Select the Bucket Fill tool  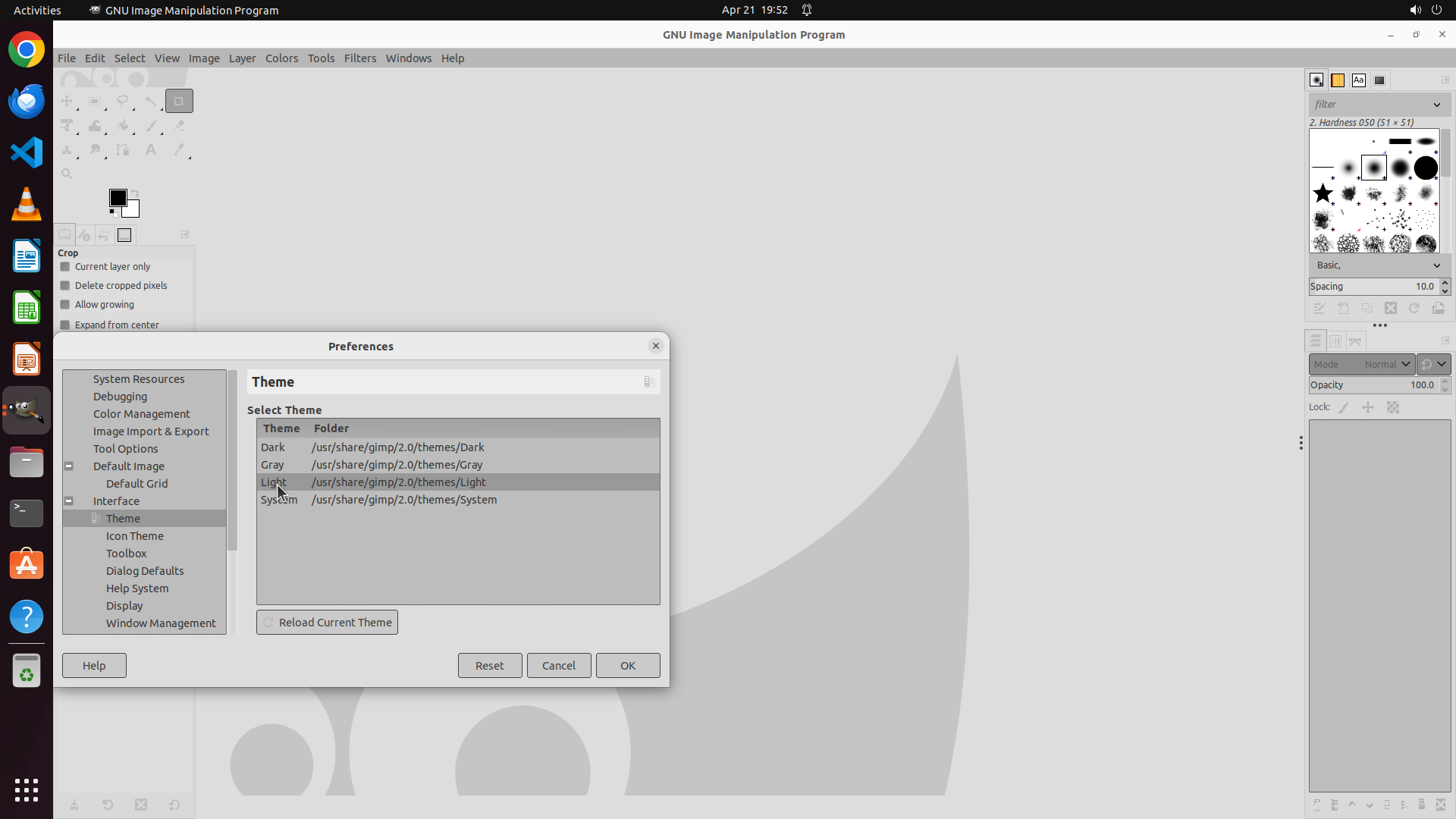[x=123, y=126]
